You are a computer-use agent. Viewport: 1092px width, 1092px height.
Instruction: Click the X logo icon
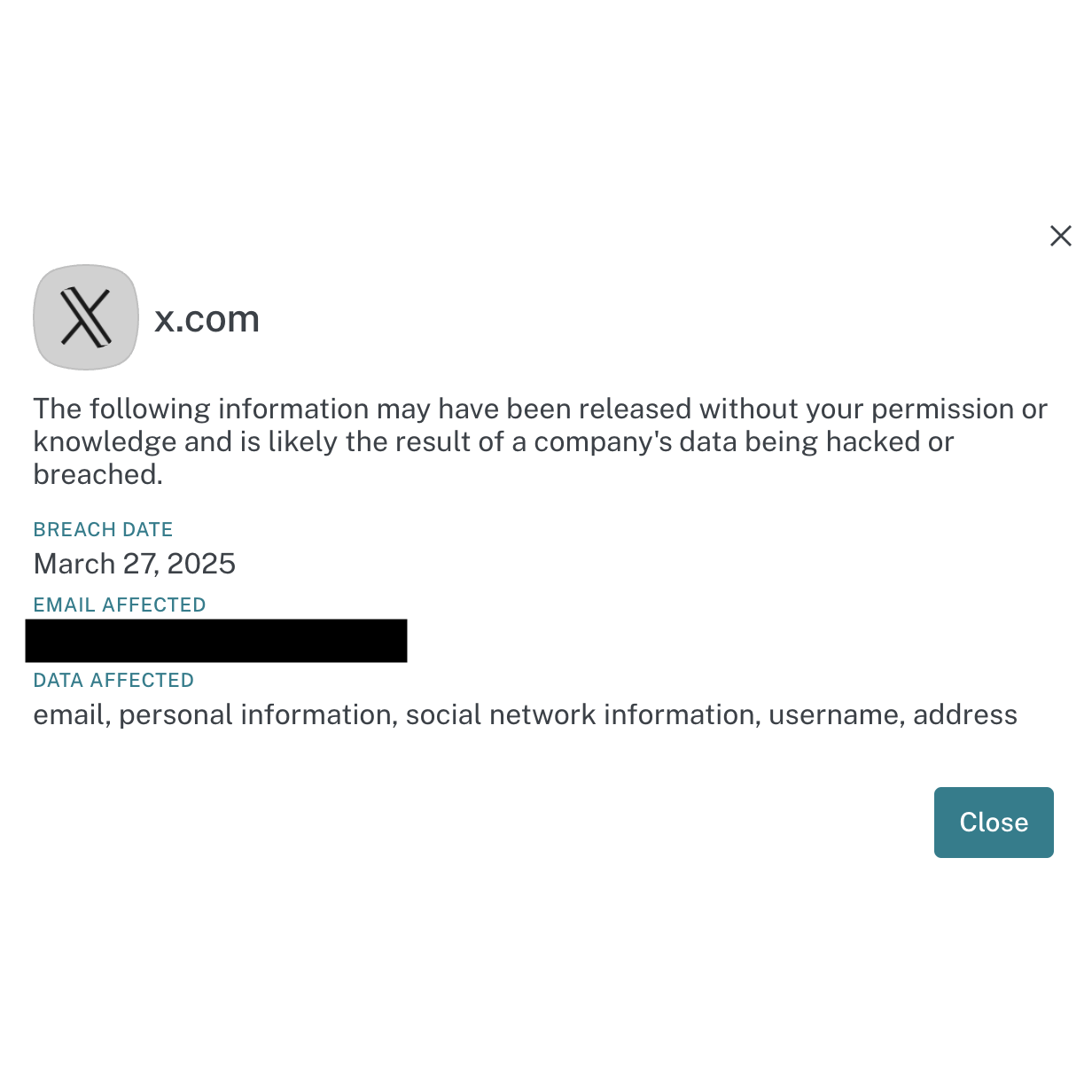coord(86,317)
